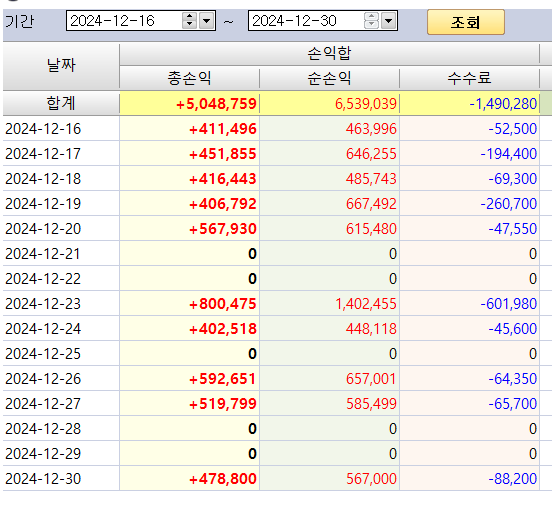Select the 2024-12-28 date row
The height and width of the screenshot is (510, 552).
[x=43, y=429]
